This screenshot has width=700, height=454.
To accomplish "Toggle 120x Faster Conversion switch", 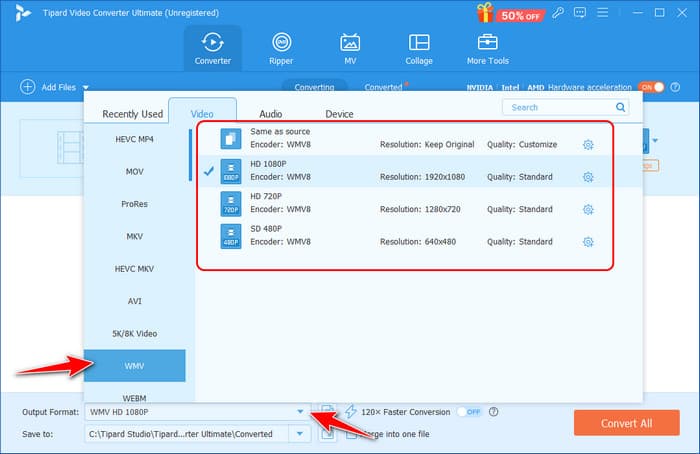I will 468,411.
